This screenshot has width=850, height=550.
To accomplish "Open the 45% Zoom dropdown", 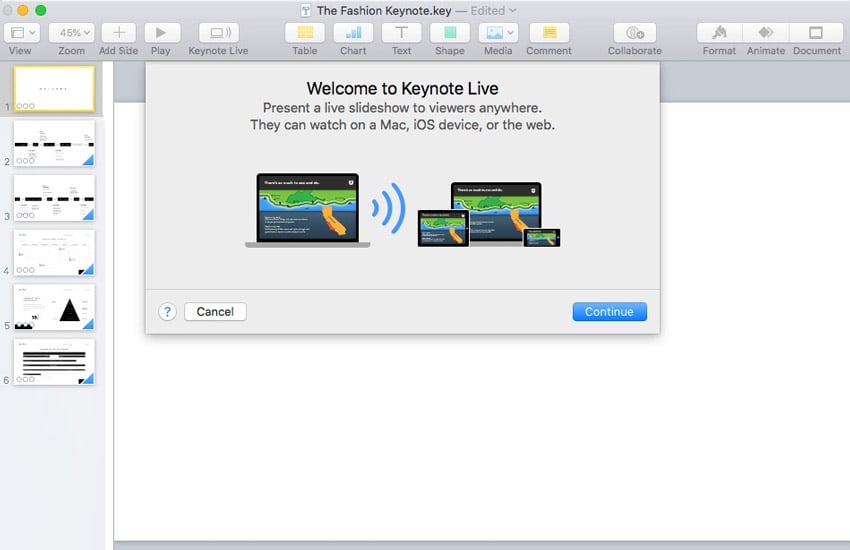I will (71, 32).
